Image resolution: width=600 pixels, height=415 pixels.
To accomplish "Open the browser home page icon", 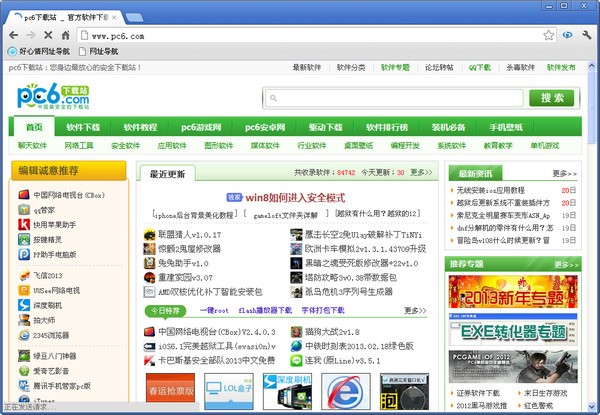I will click(x=65, y=36).
